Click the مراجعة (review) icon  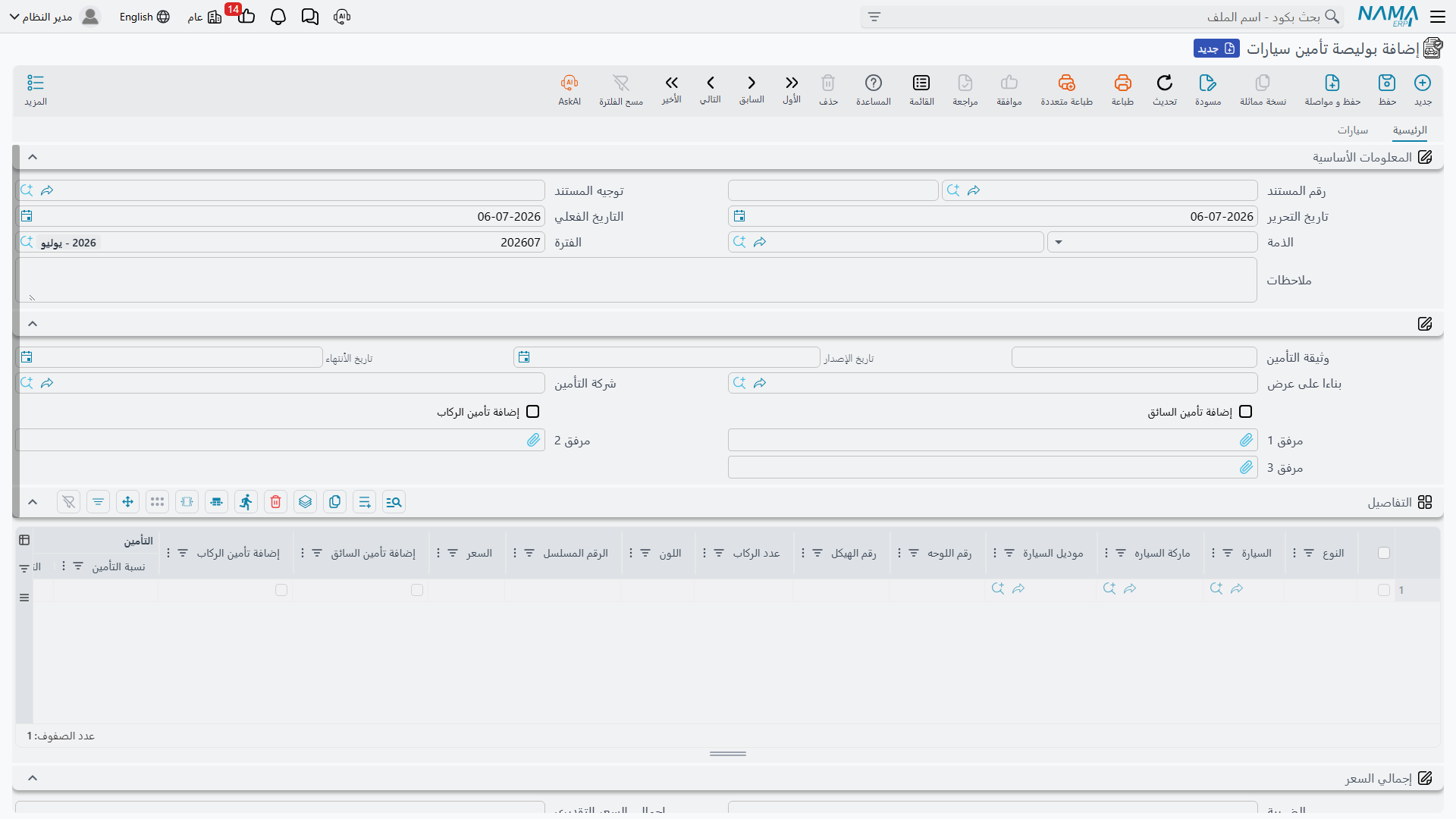[x=965, y=89]
